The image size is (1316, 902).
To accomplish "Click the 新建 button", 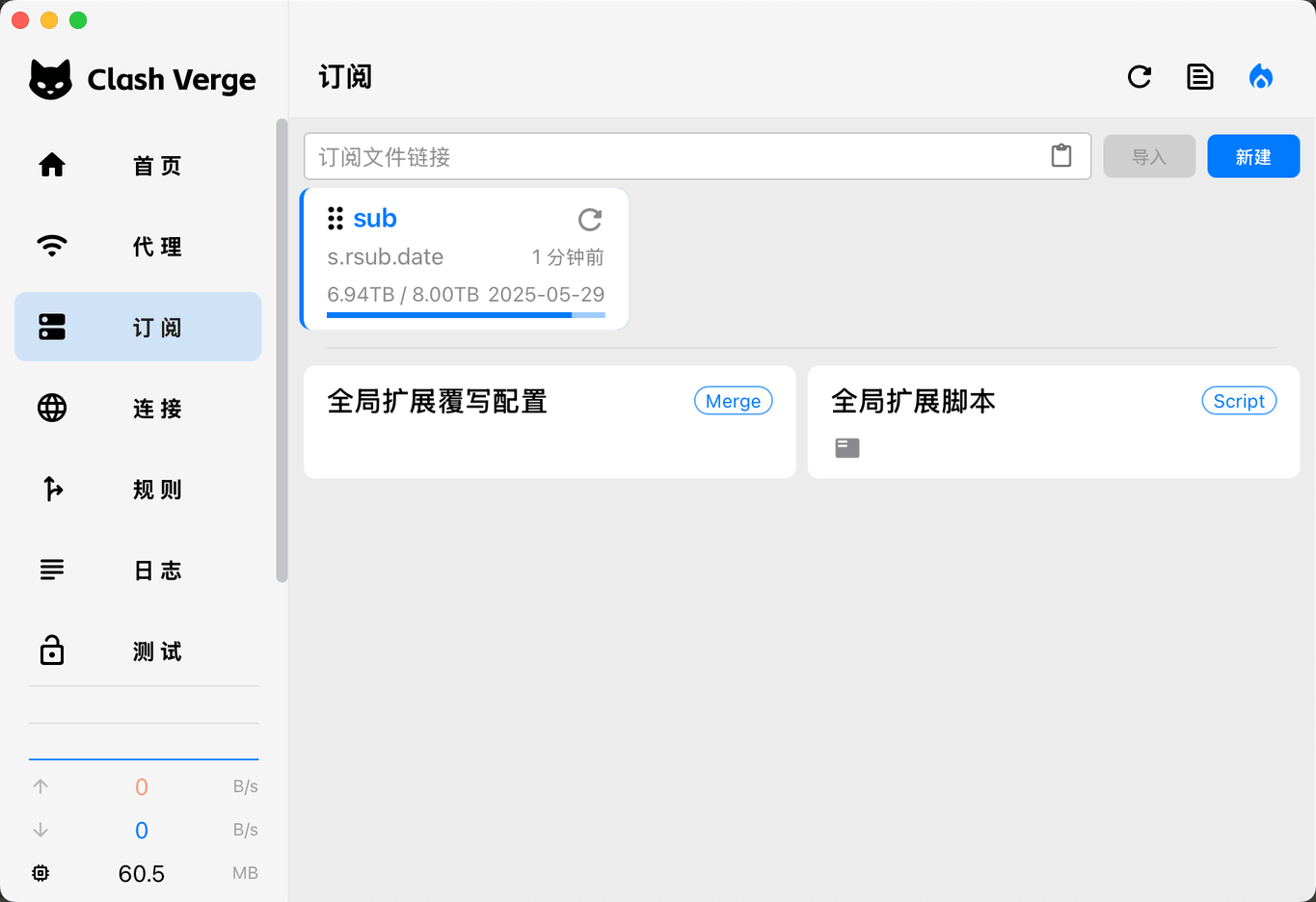I will [x=1252, y=156].
